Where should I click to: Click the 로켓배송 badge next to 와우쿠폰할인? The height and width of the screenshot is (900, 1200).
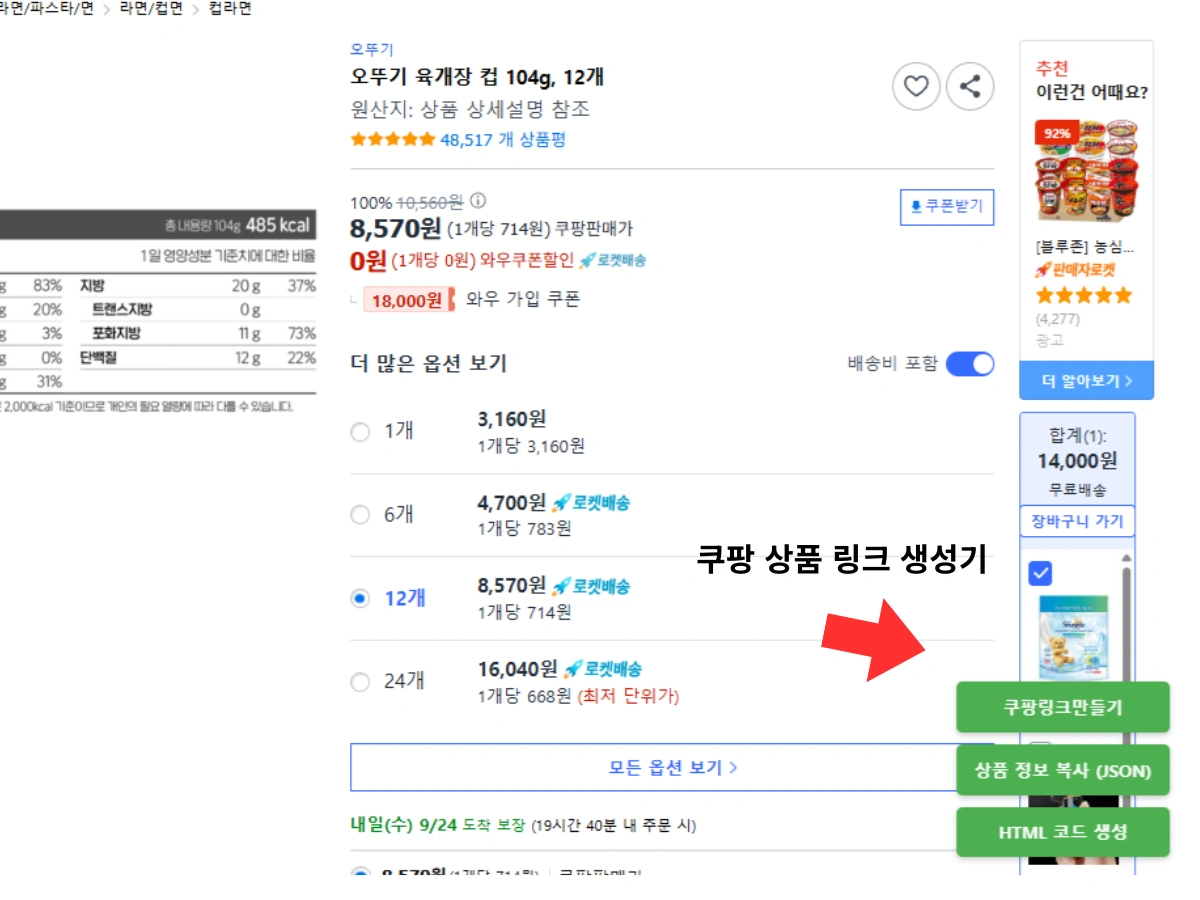(613, 260)
